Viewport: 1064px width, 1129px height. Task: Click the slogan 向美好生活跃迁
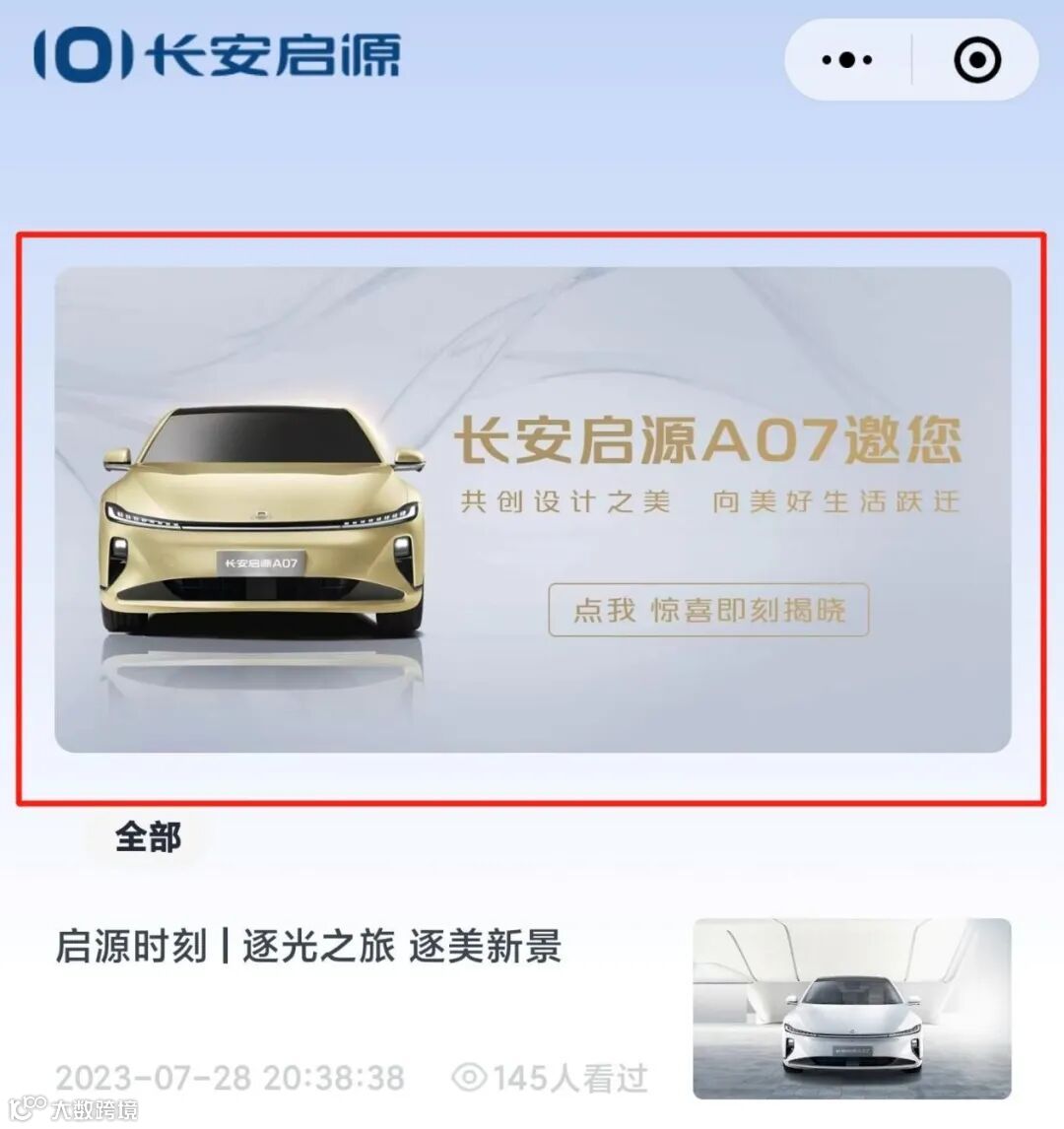[835, 501]
